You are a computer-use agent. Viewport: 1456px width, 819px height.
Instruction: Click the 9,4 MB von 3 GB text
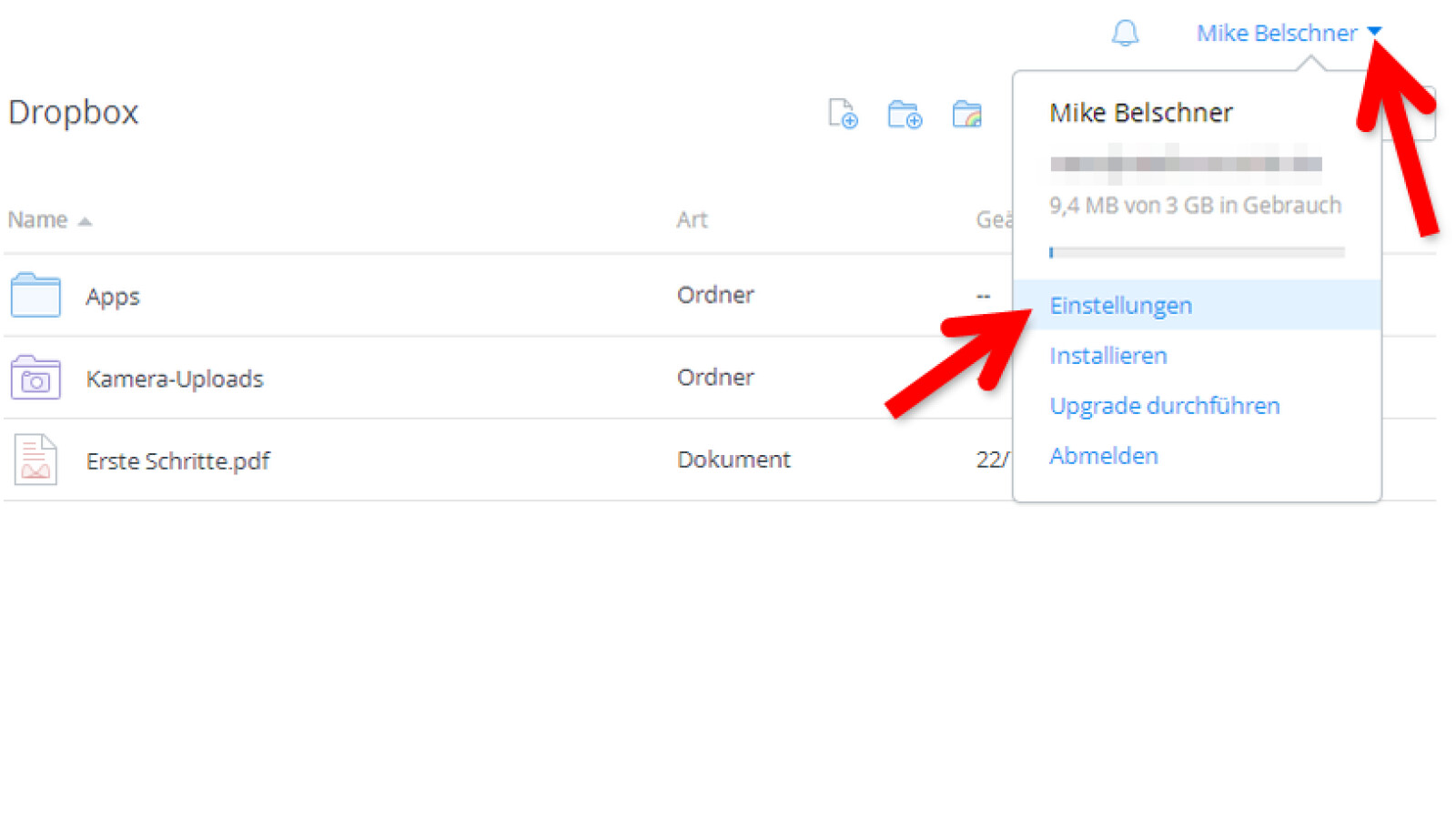click(x=1195, y=205)
